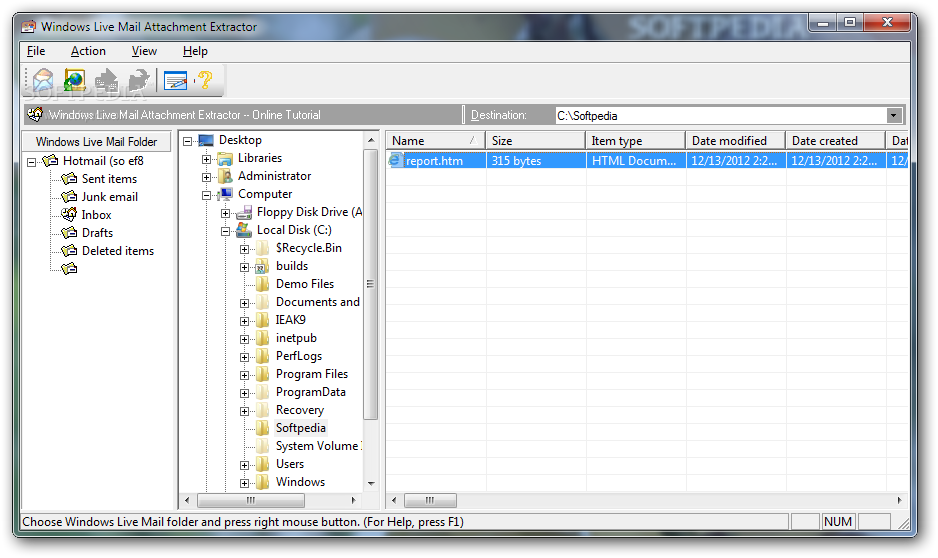Open the File menu
Image resolution: width=938 pixels, height=558 pixels.
pyautogui.click(x=36, y=51)
